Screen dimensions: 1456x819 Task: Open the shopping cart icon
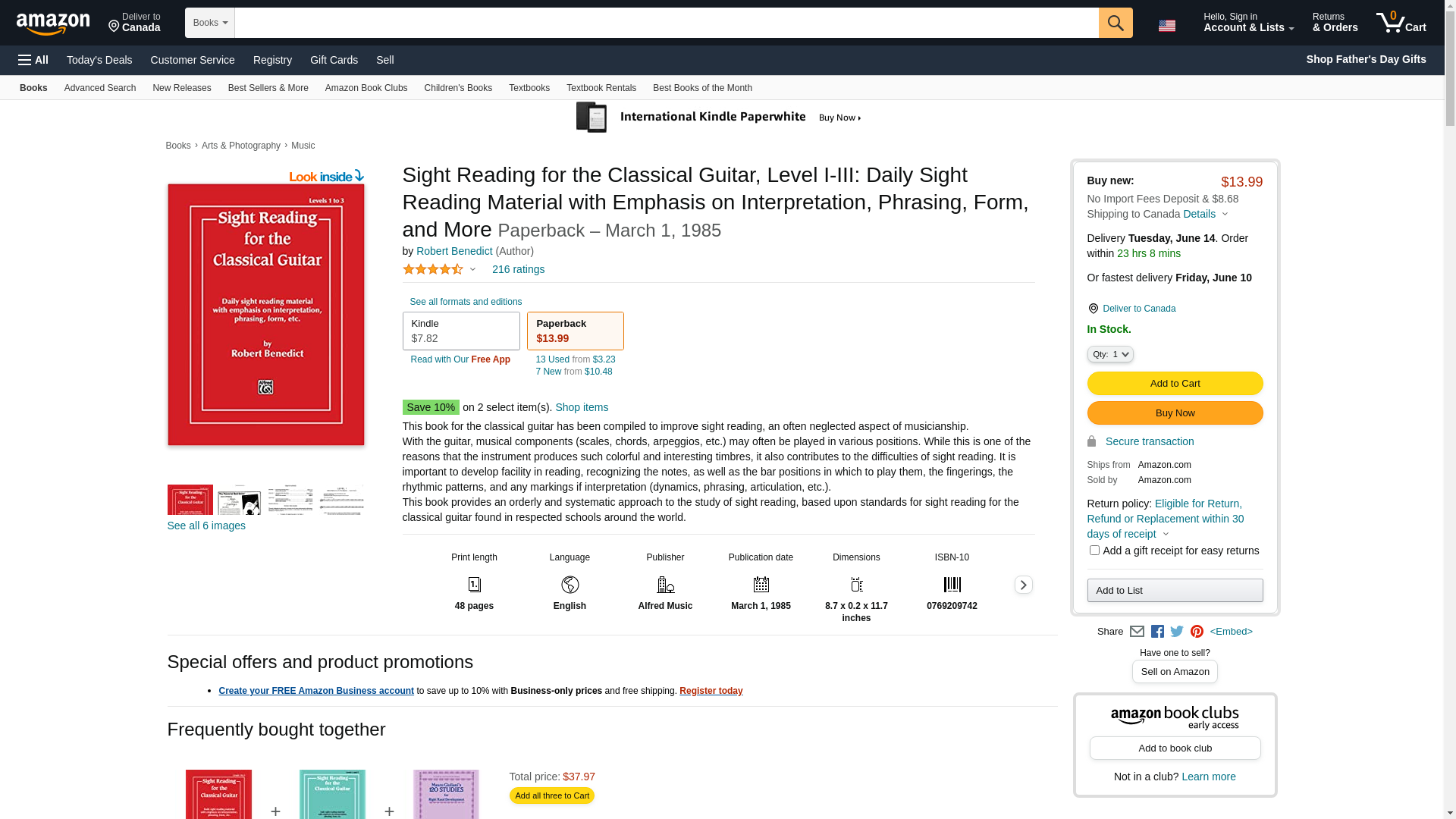1401,23
